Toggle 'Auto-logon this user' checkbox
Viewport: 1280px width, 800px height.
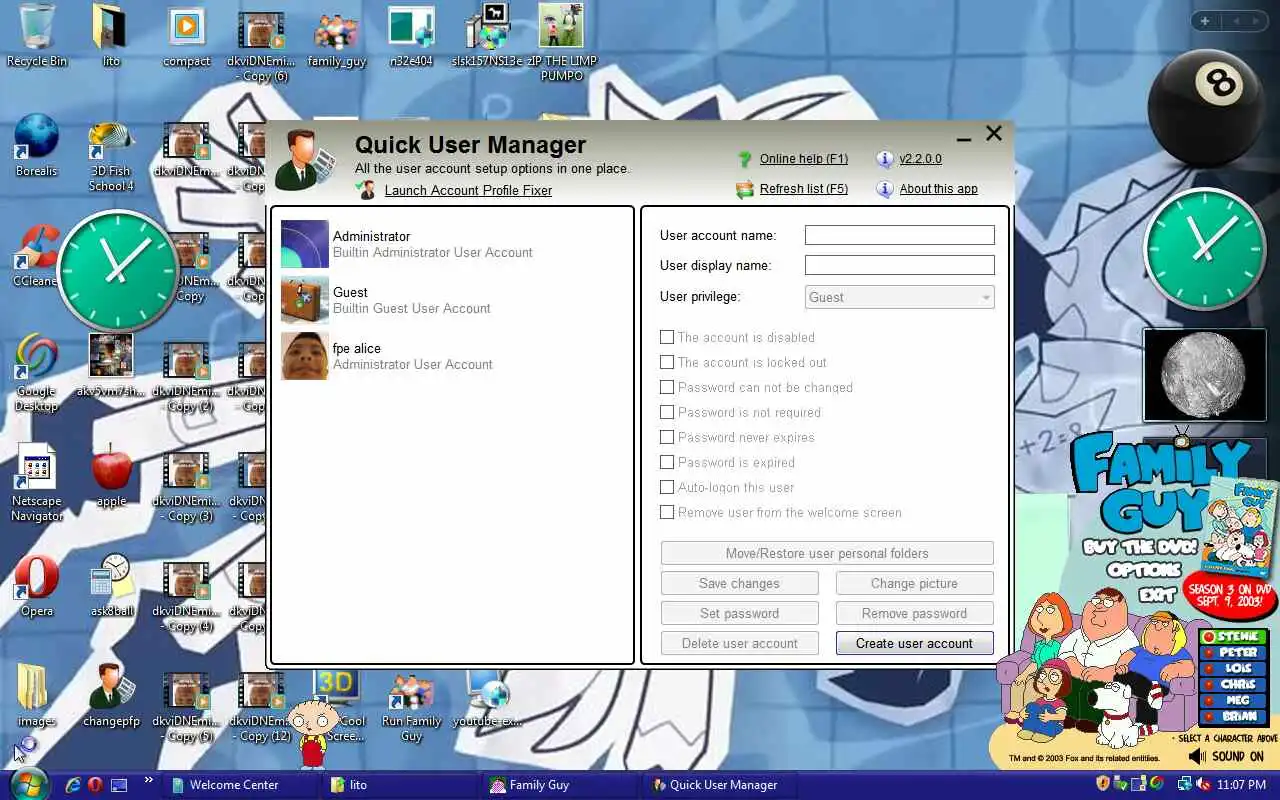pyautogui.click(x=667, y=488)
